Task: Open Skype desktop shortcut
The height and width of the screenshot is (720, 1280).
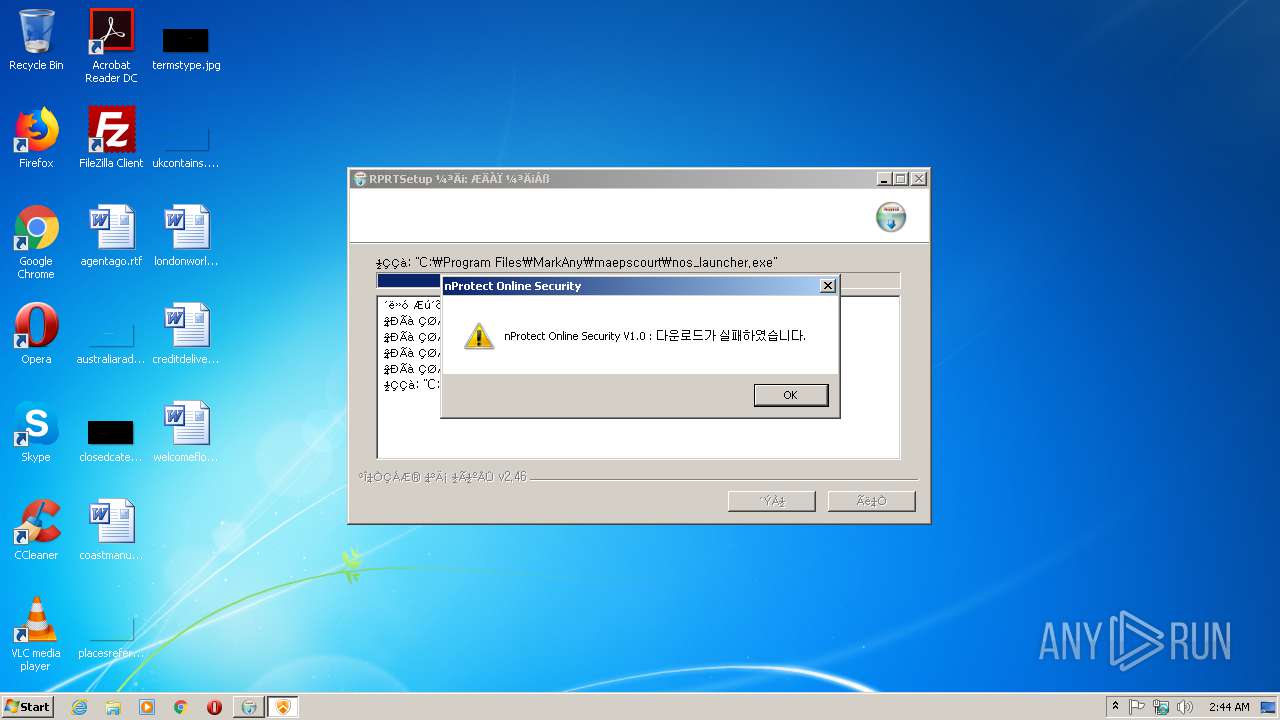Action: coord(36,432)
